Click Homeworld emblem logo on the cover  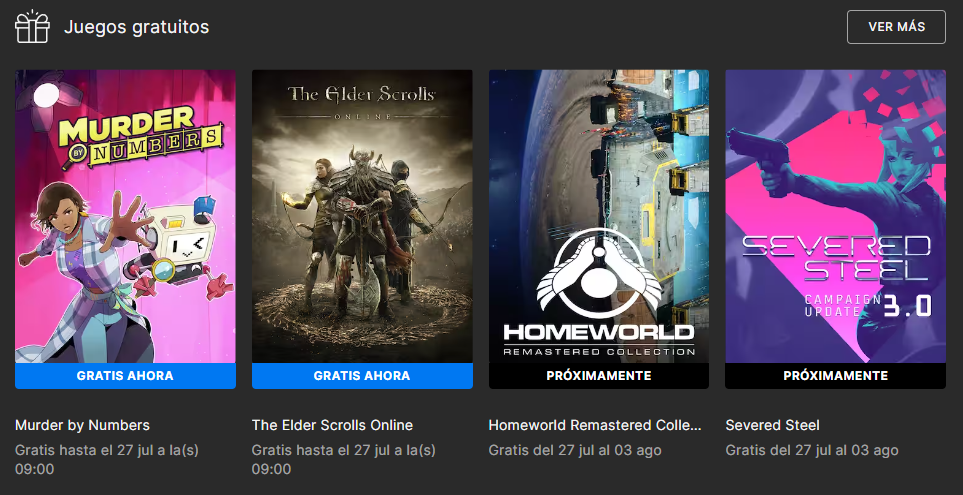(x=599, y=273)
